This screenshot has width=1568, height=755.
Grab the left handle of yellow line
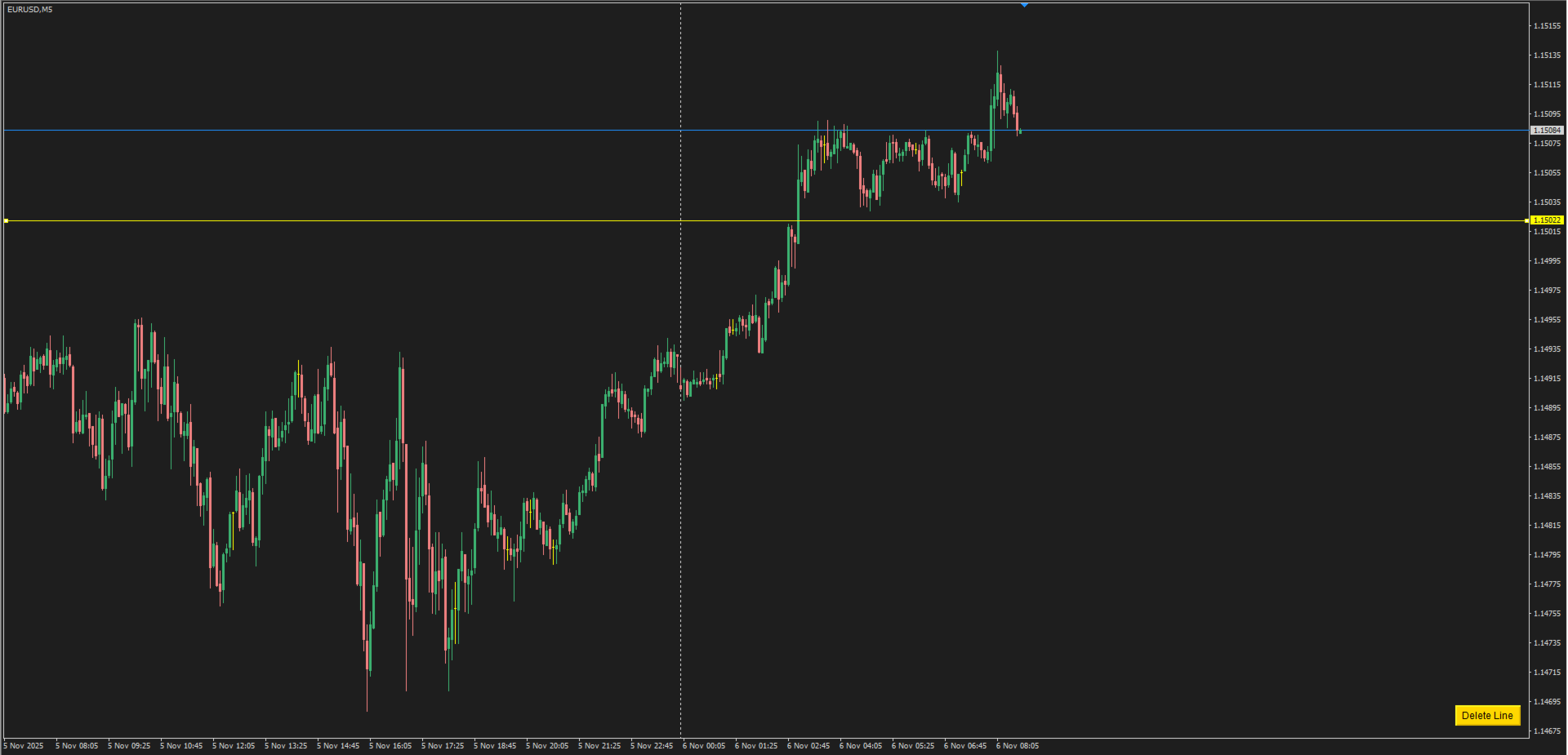click(x=6, y=220)
